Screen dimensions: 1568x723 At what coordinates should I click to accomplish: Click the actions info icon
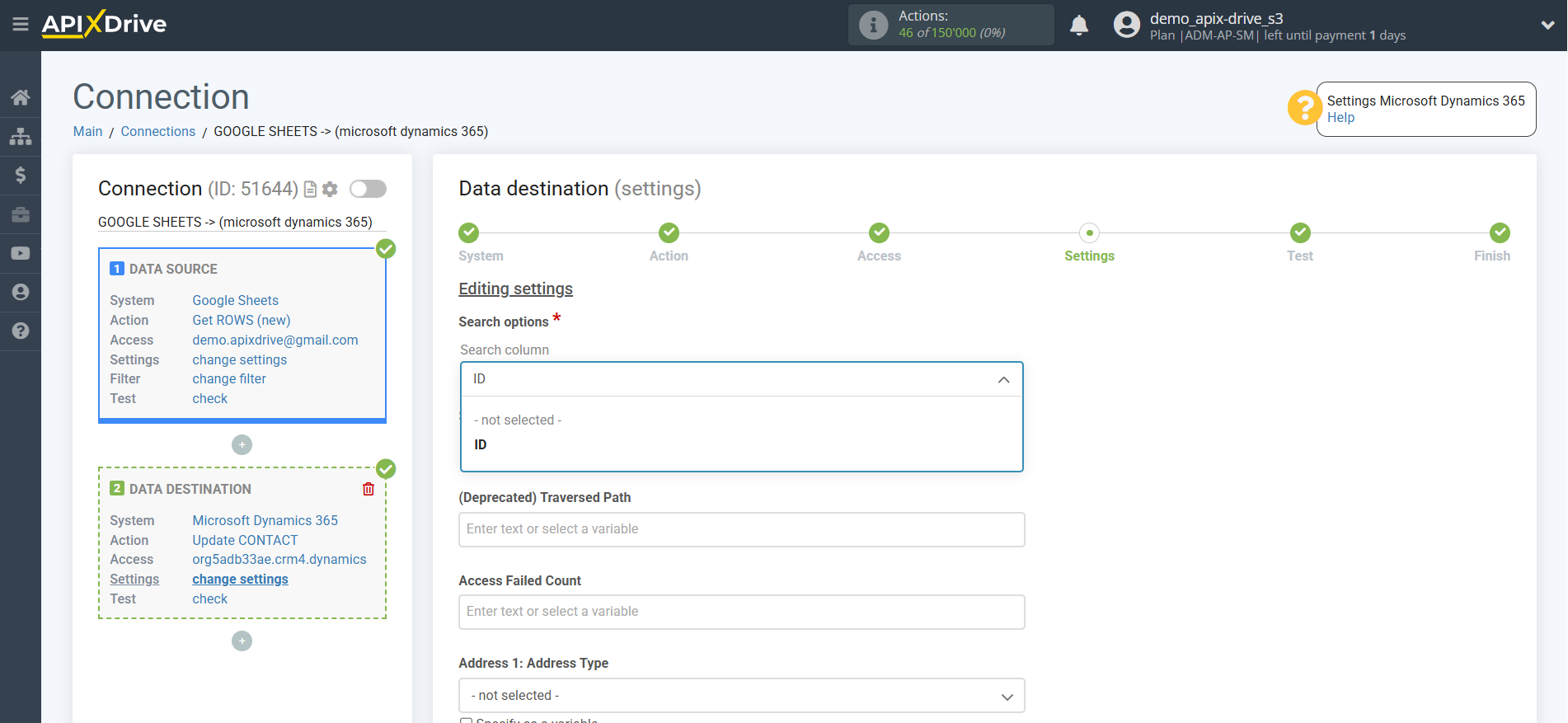coord(873,25)
